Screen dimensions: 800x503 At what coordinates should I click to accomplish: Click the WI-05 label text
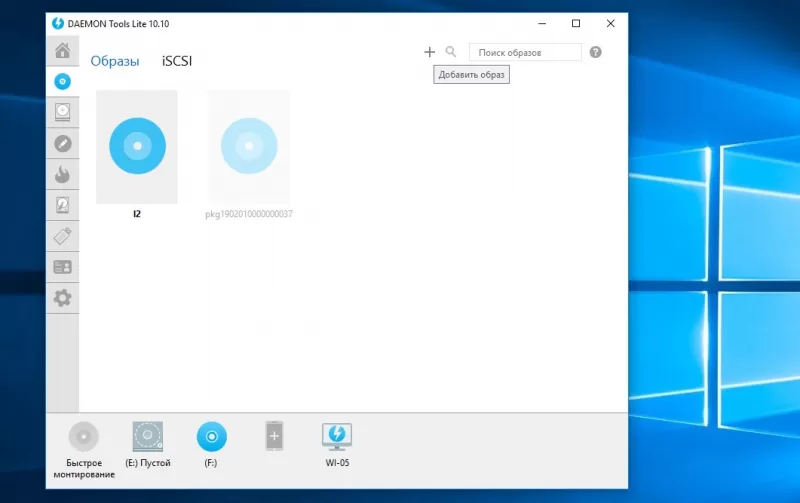click(x=337, y=463)
